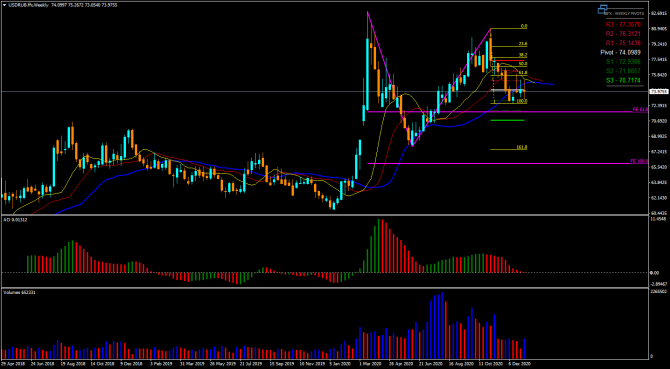Click the white Pivot level label
Viewport: 670px width, 369px height.
[x=619, y=53]
